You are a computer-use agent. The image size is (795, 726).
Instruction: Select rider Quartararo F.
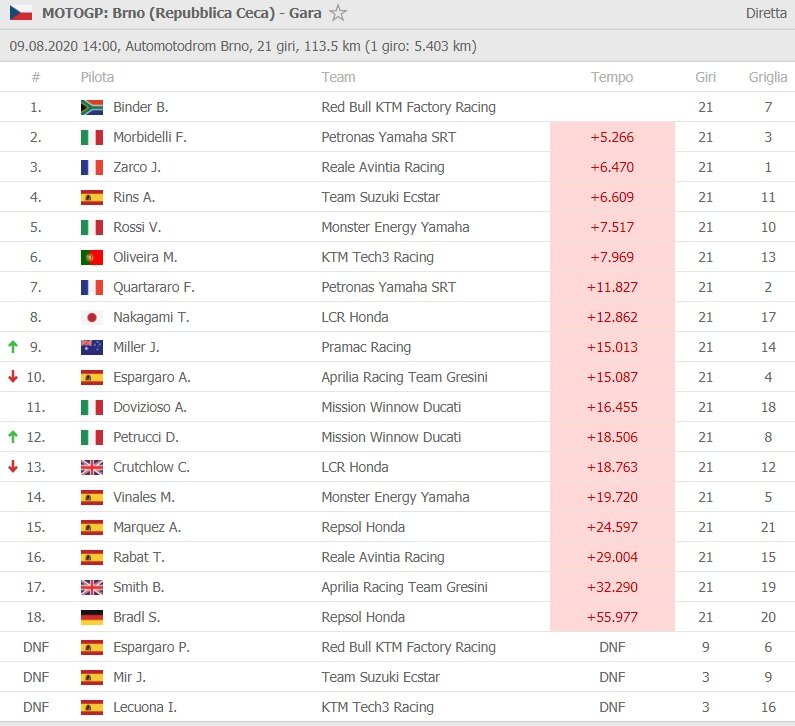(x=154, y=287)
